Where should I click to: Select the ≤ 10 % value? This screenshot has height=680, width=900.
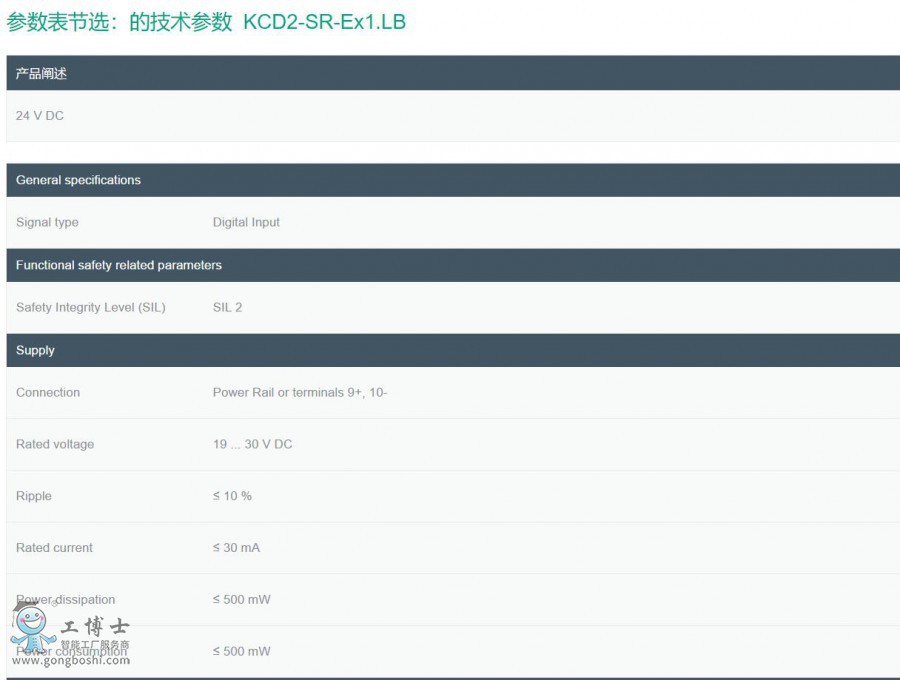point(232,496)
